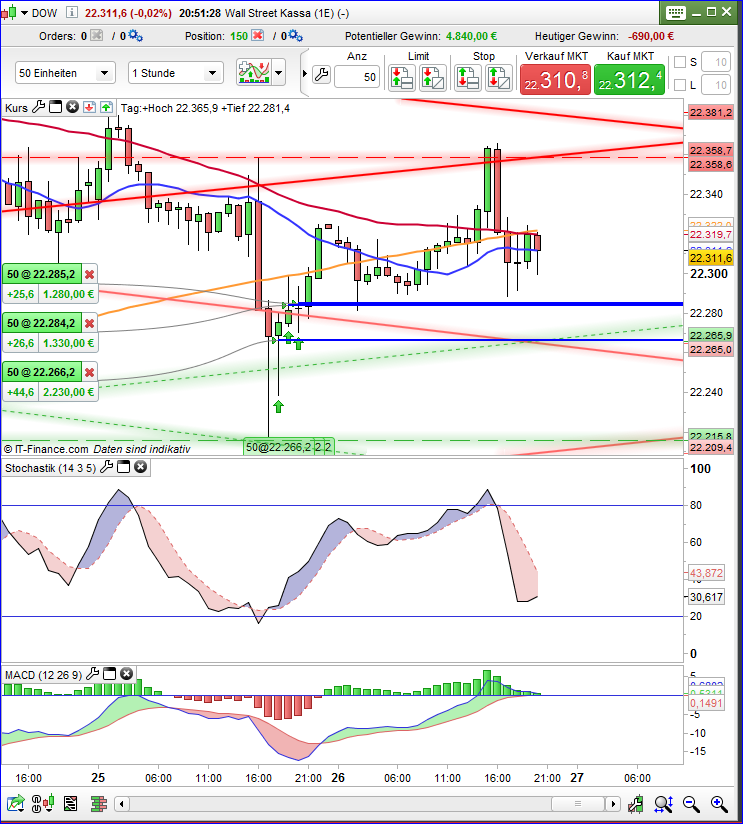743x824 pixels.
Task: Maximize the MACD panel
Action: [x=109, y=674]
